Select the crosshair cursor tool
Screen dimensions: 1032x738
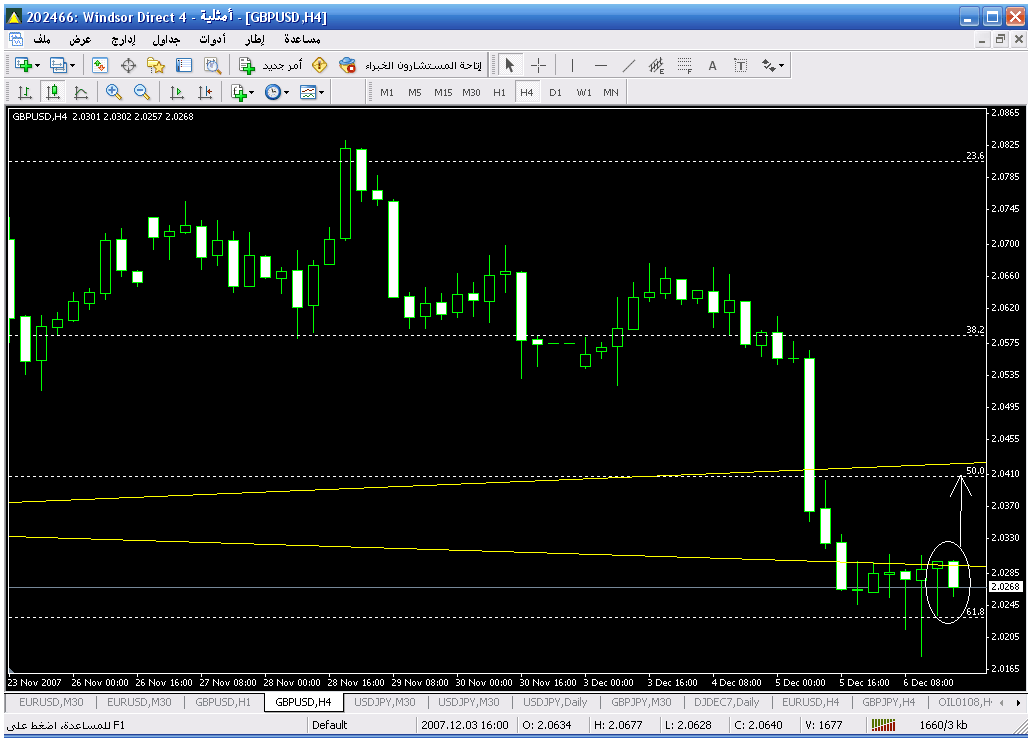[538, 65]
